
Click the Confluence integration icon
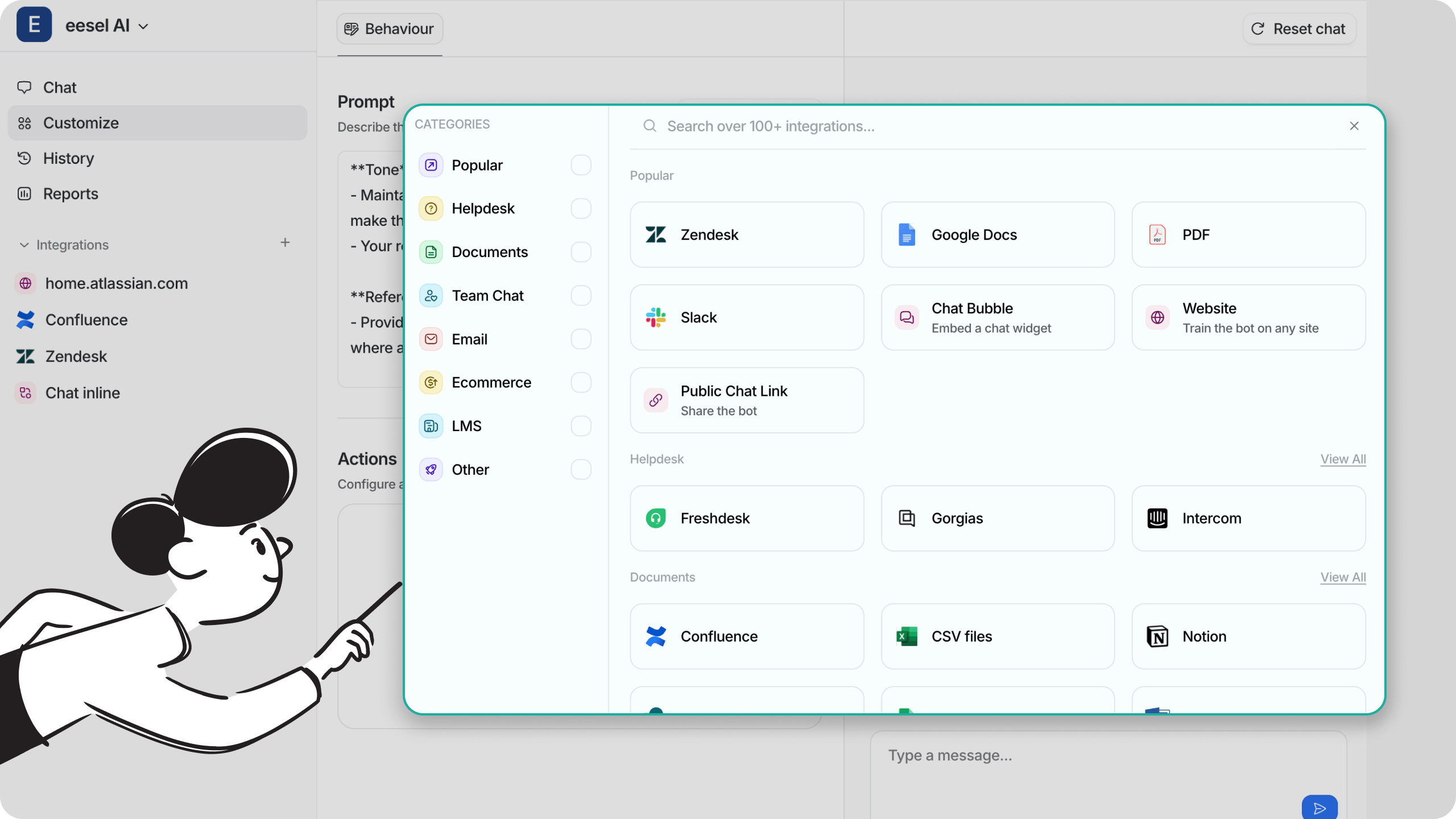[656, 636]
